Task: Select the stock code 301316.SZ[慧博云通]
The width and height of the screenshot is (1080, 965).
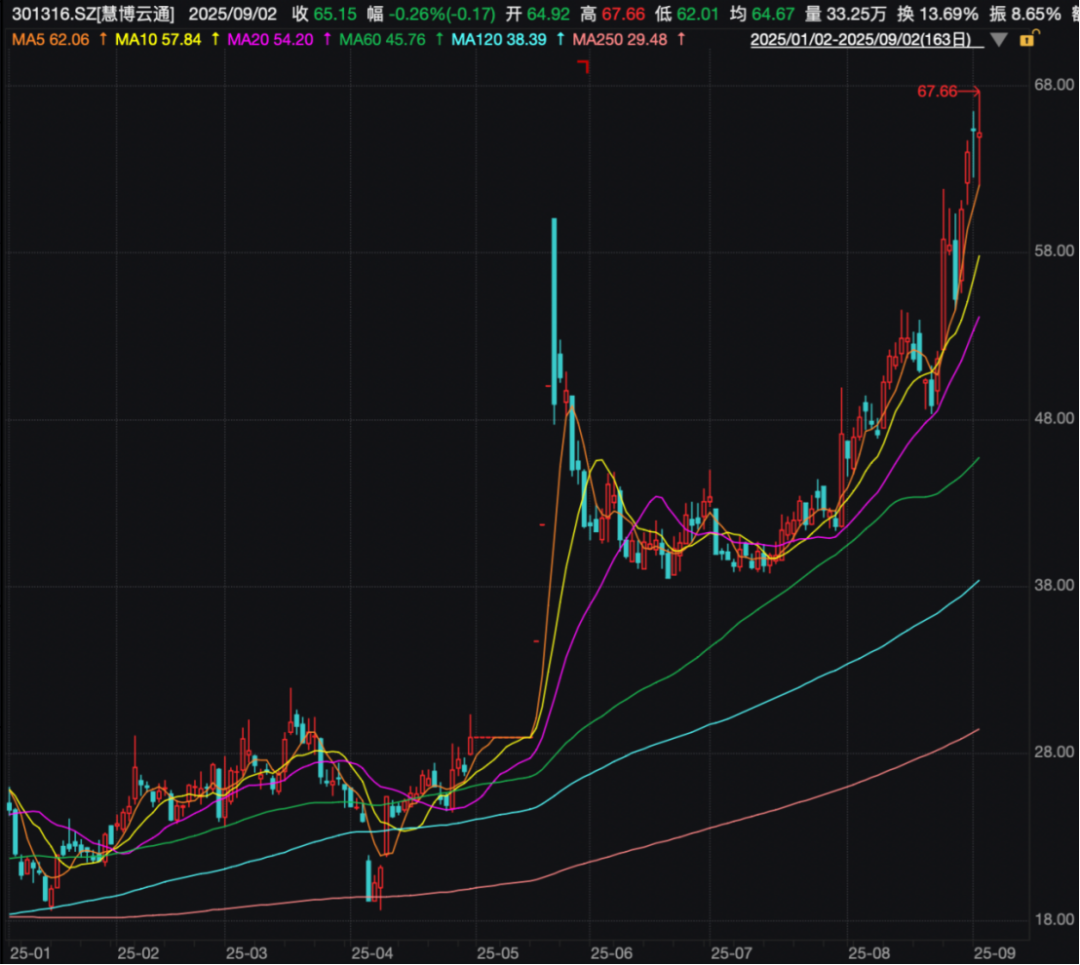Action: pyautogui.click(x=93, y=14)
